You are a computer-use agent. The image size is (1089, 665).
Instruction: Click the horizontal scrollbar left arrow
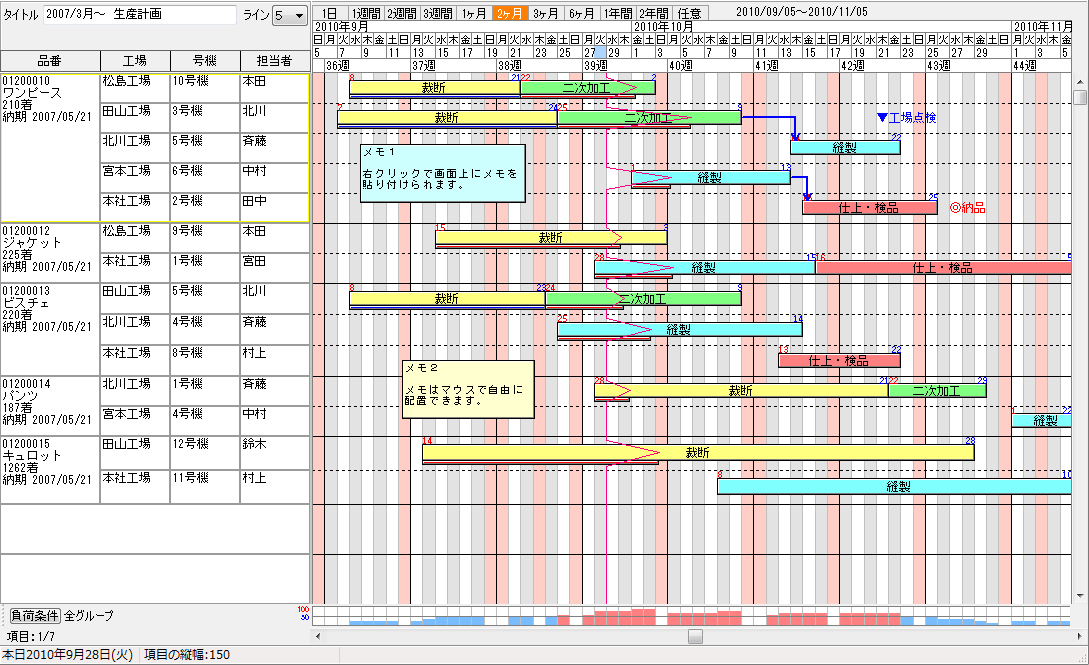tap(319, 636)
